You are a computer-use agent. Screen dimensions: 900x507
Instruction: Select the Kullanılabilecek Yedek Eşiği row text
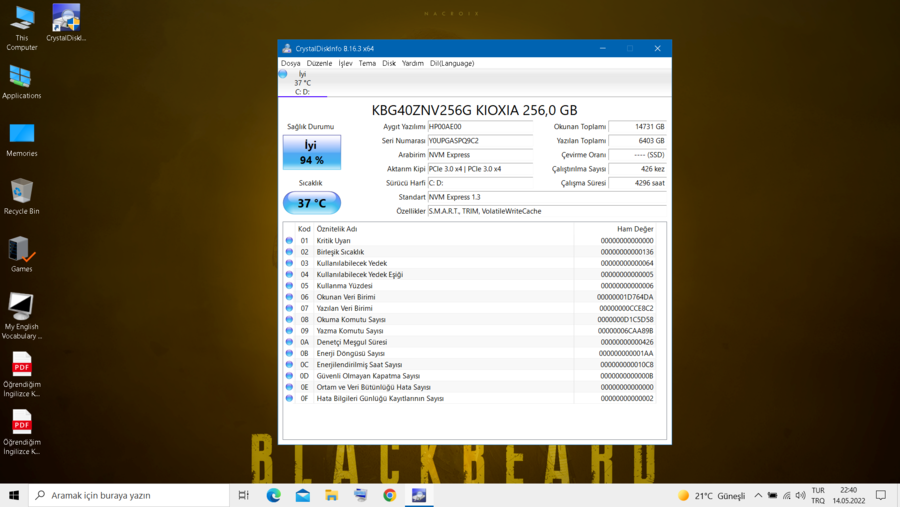pos(360,274)
